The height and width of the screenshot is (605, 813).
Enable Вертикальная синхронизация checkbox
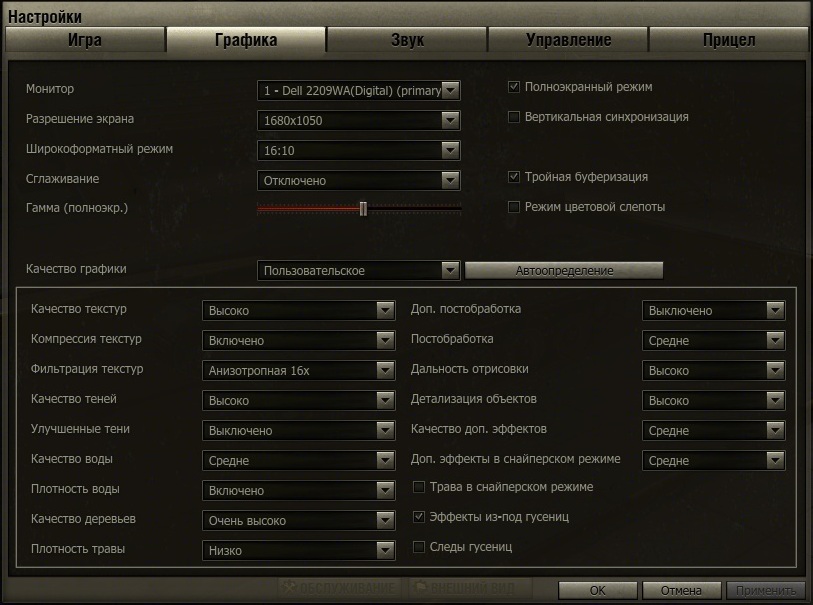[x=514, y=117]
